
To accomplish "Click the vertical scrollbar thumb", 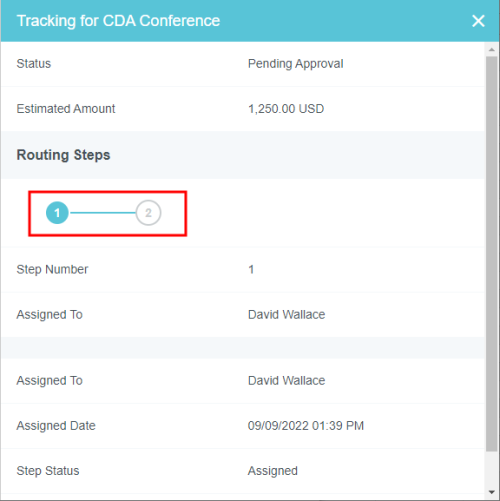I will click(492, 254).
